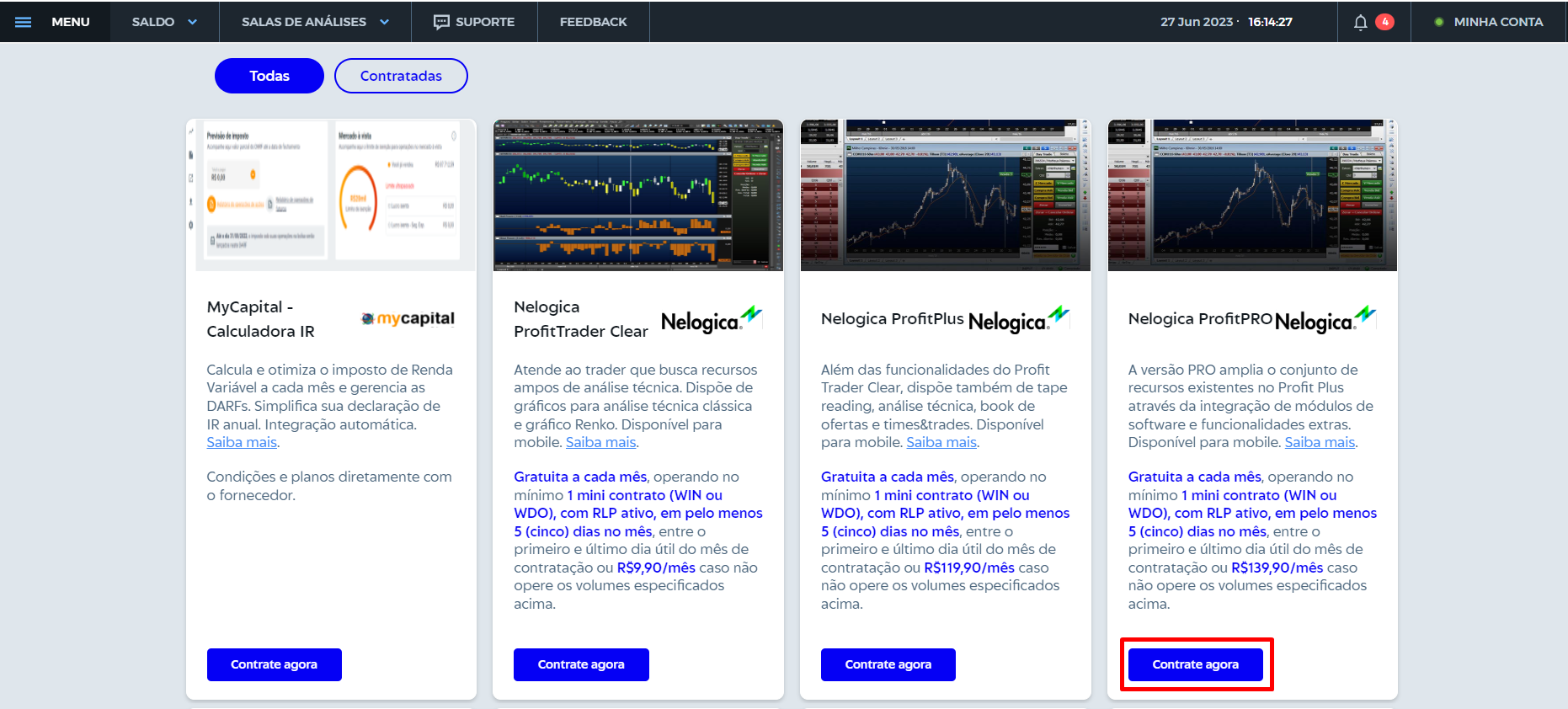Click Contrate agora for MyCapital Calculadora IR
The width and height of the screenshot is (1568, 709).
pos(275,664)
